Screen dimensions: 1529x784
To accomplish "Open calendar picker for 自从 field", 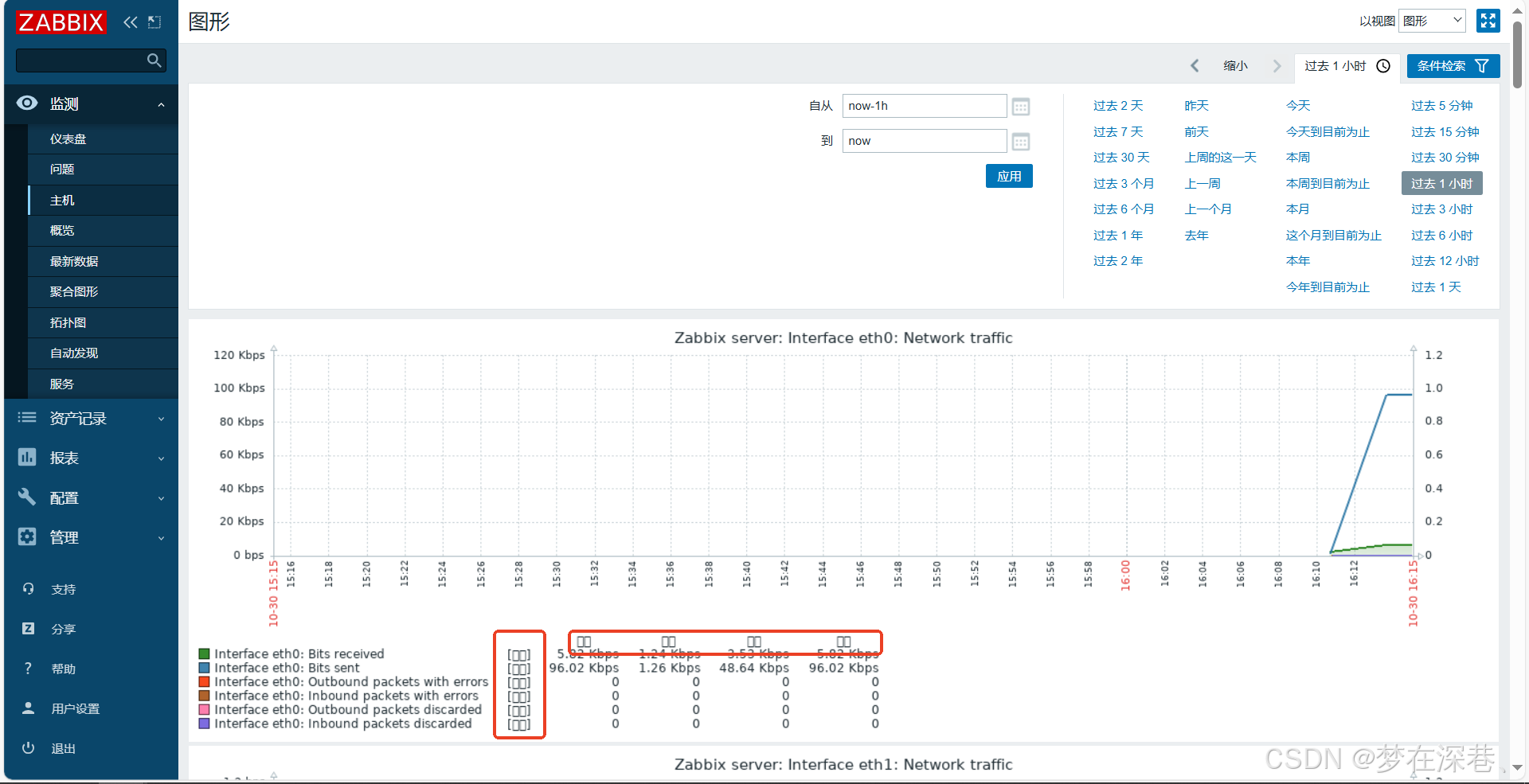I will [x=1021, y=107].
